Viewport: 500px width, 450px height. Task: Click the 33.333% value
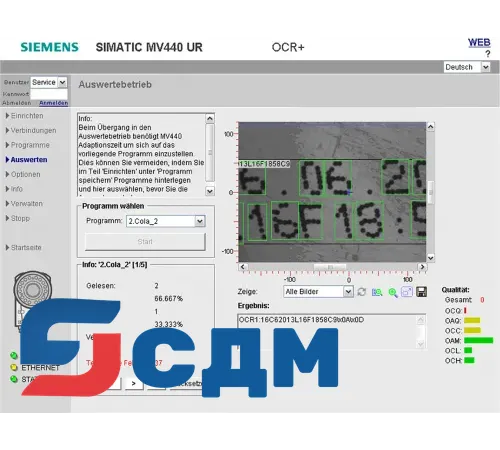coord(169,324)
